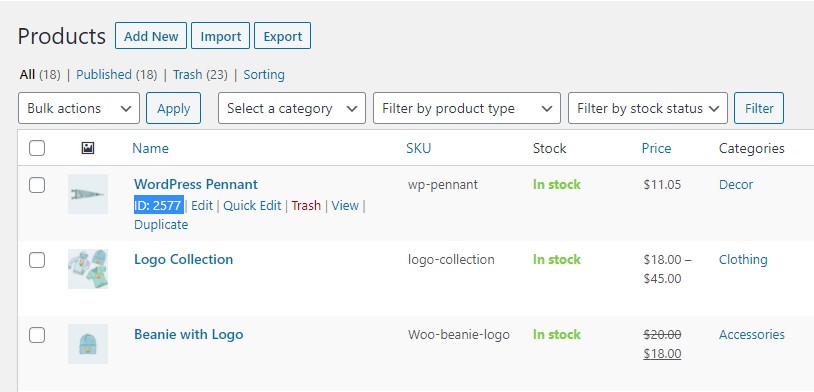Sort by the SKU column header
This screenshot has width=814, height=392.
pyautogui.click(x=418, y=148)
